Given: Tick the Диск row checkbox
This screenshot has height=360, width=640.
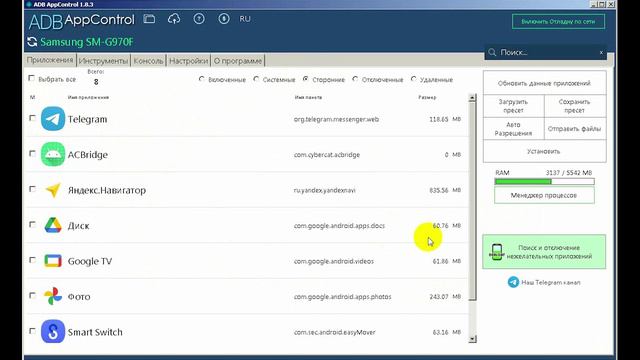Looking at the screenshot, I should click(x=32, y=224).
